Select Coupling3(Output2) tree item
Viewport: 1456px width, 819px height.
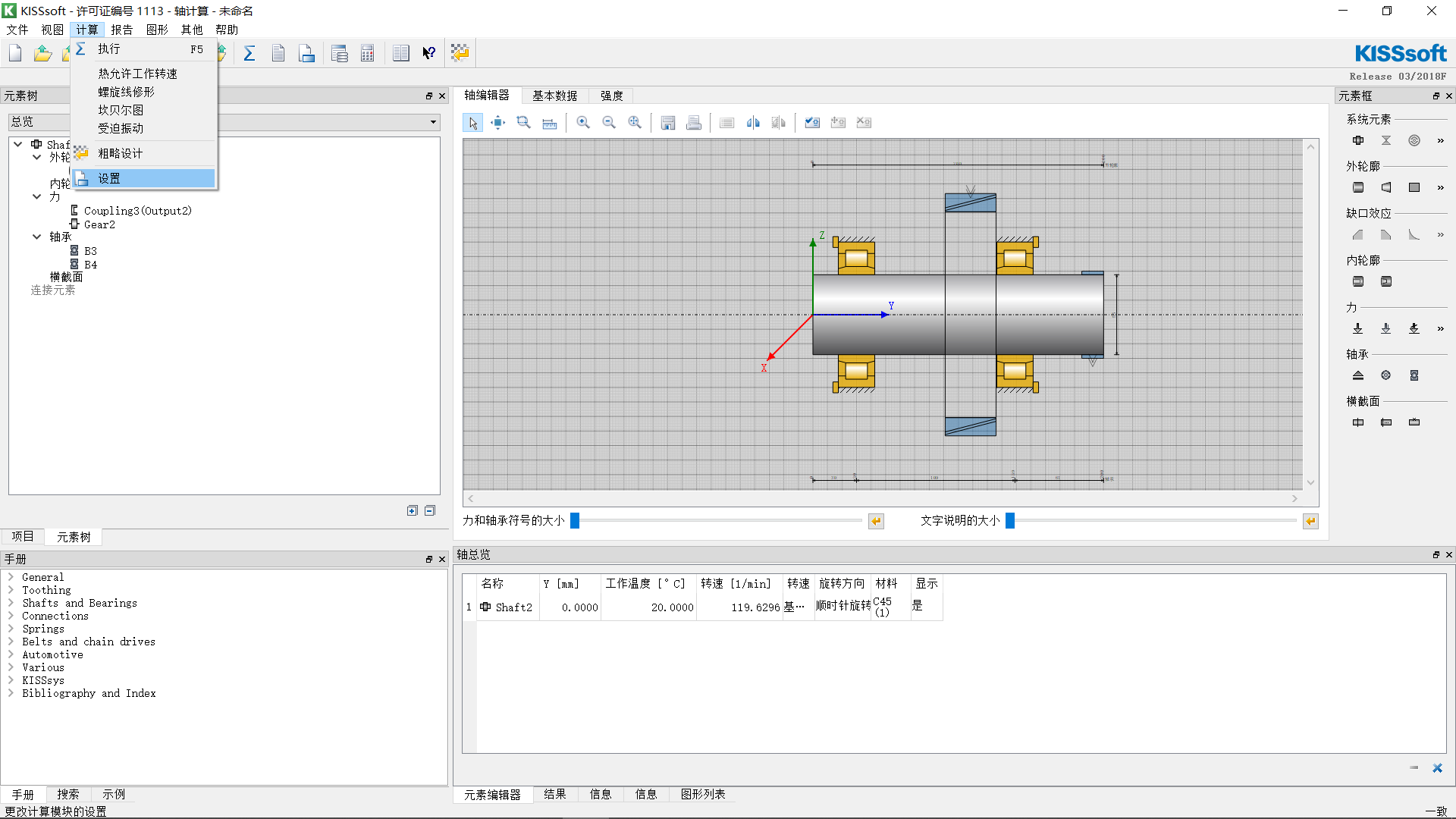137,211
